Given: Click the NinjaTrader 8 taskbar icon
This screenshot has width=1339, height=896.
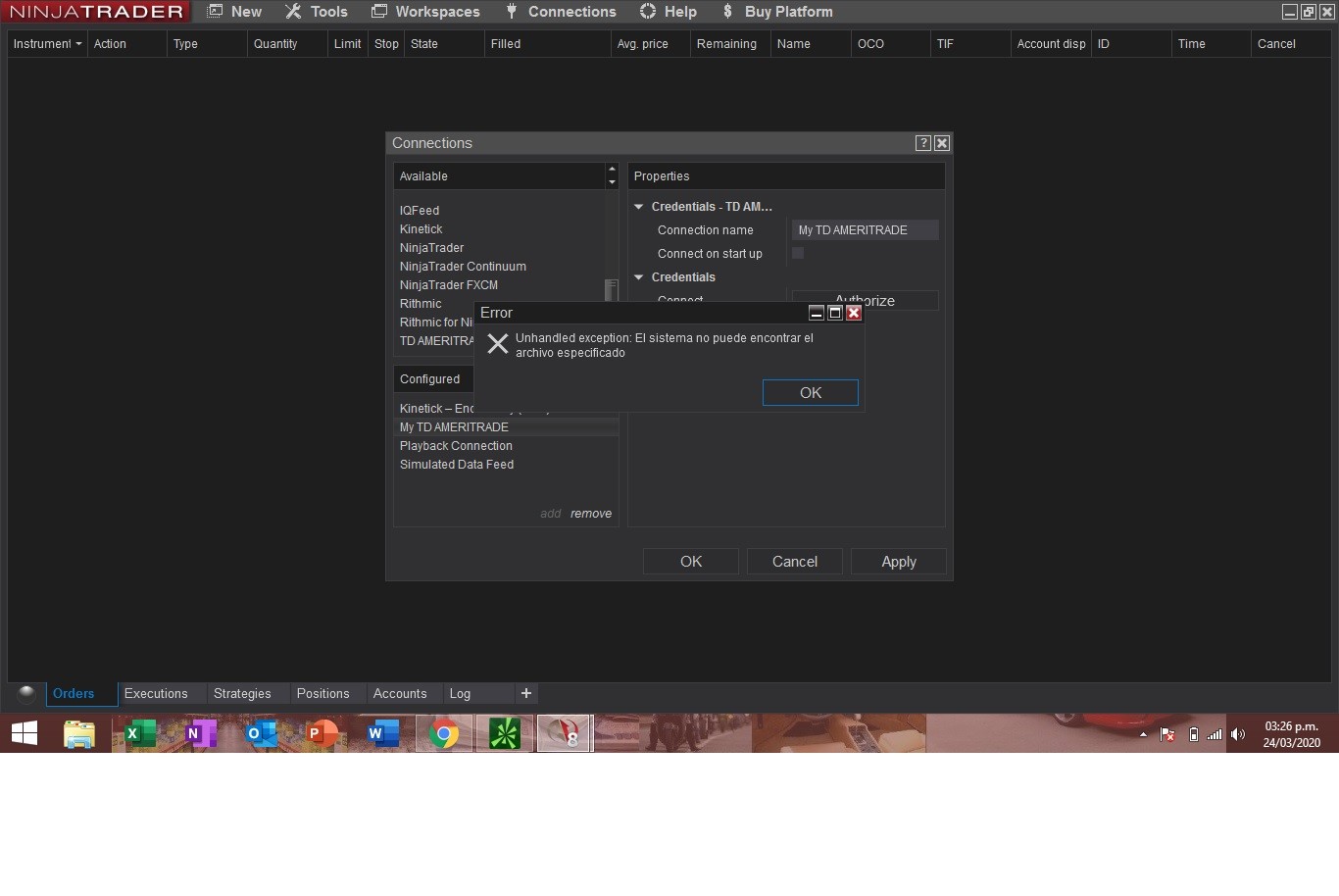Looking at the screenshot, I should coord(565,733).
